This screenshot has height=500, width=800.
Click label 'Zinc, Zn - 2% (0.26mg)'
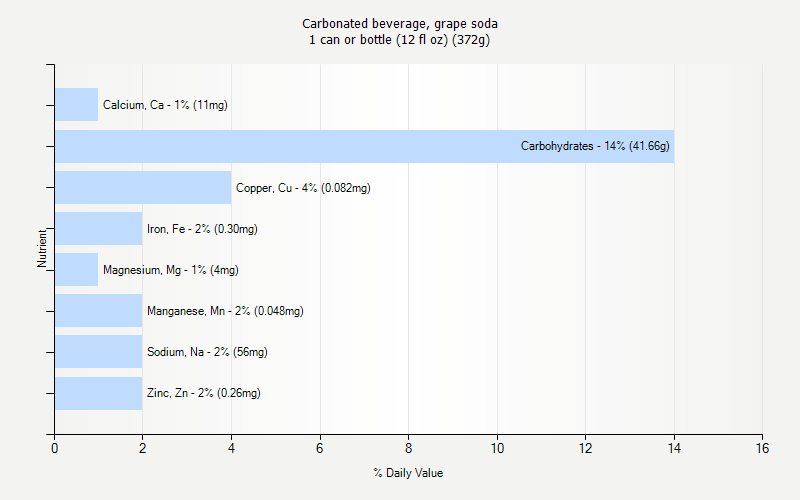(x=204, y=393)
